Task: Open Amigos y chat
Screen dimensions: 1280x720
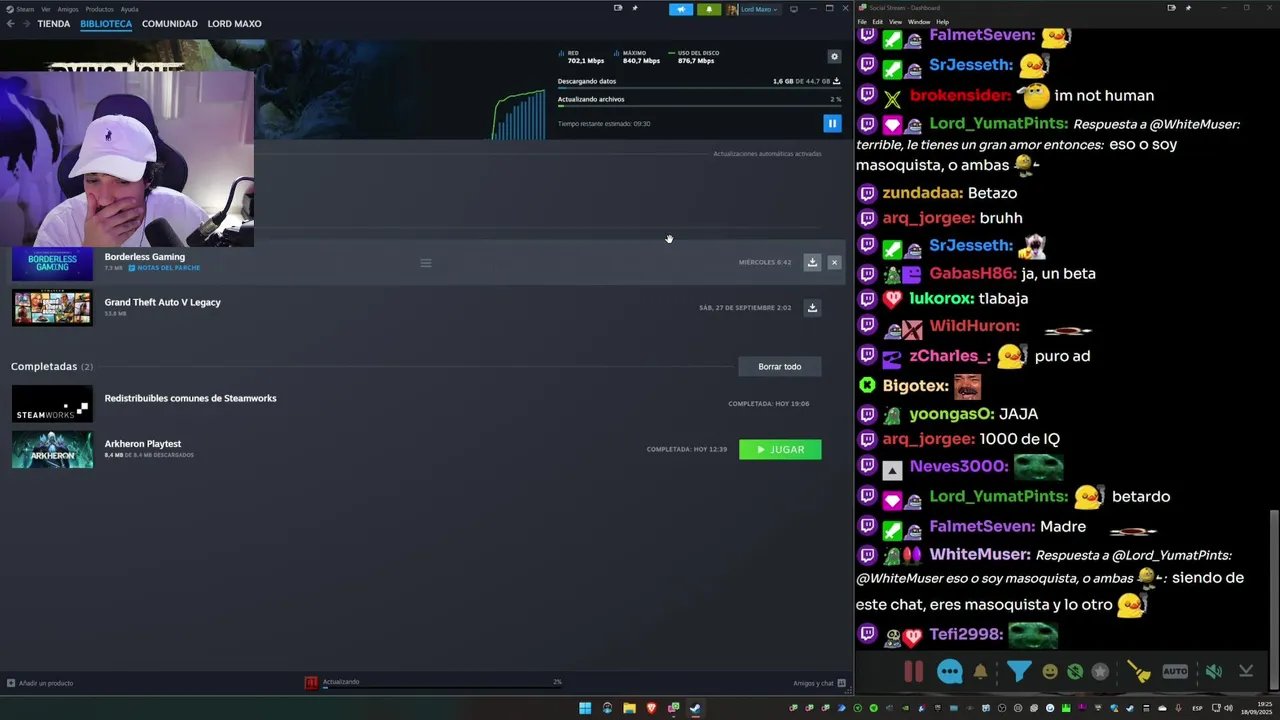Action: [819, 683]
